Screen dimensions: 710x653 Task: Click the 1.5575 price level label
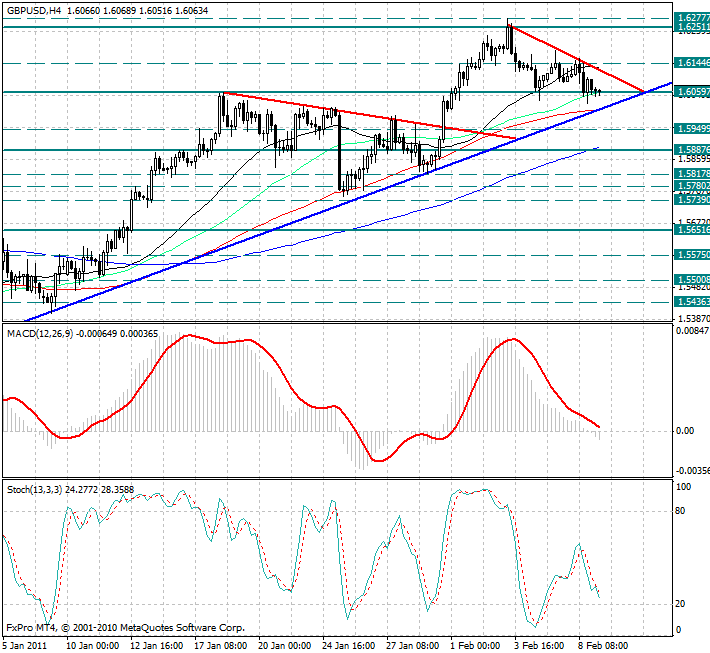(692, 255)
